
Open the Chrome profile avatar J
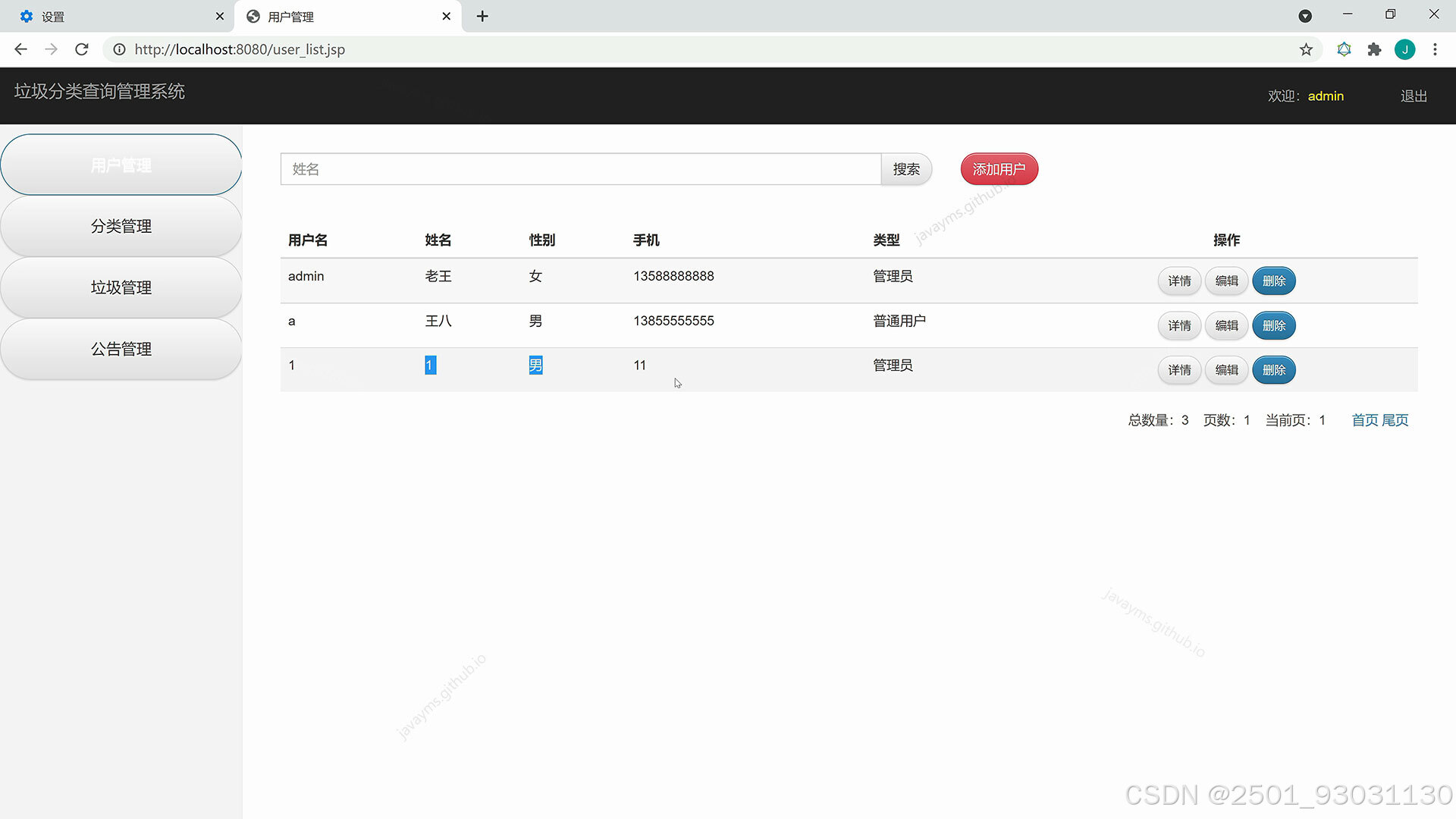[x=1404, y=49]
